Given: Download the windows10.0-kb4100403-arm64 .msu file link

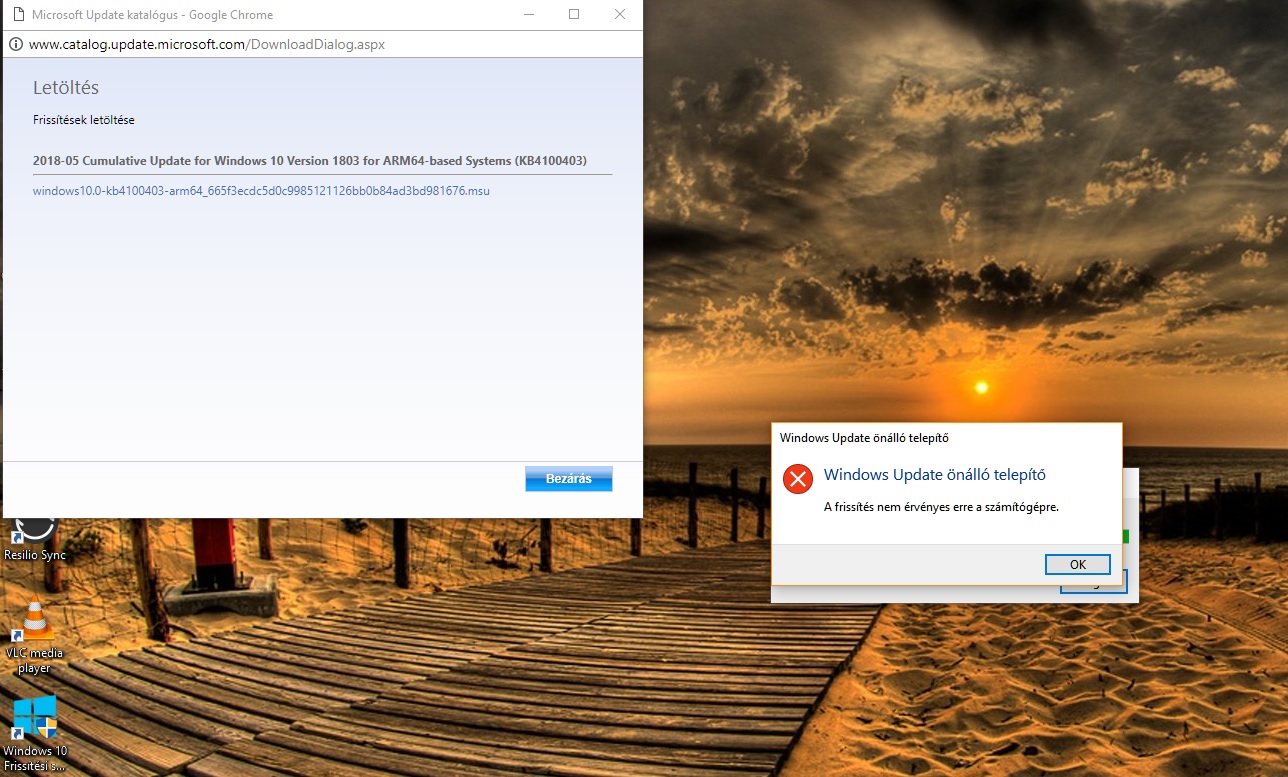Looking at the screenshot, I should pos(261,190).
